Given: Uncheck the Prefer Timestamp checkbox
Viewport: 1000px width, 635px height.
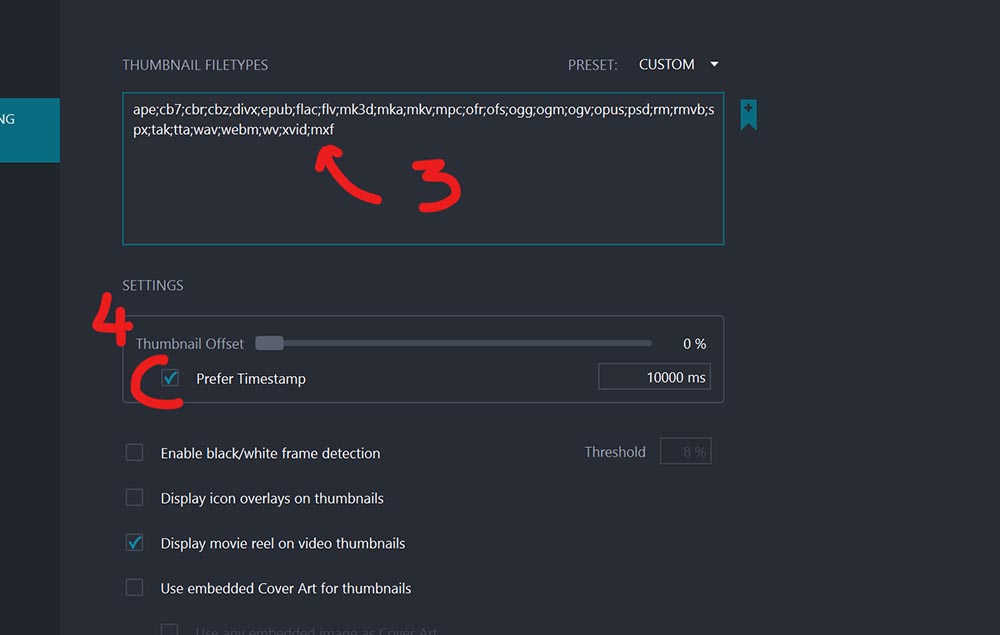Looking at the screenshot, I should [170, 379].
